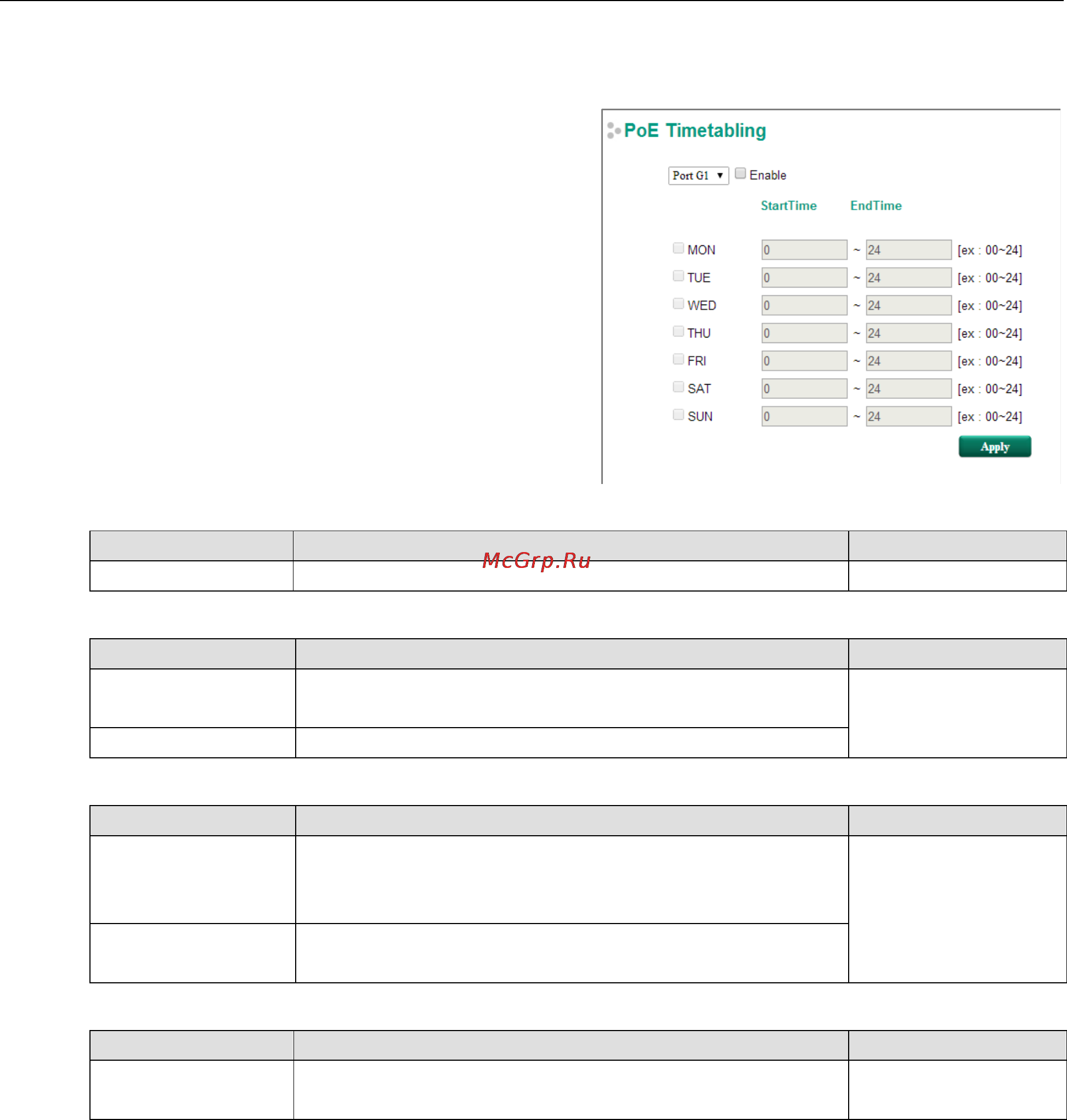The height and width of the screenshot is (1120, 1067).
Task: Click the MON StartTime field
Action: pyautogui.click(x=804, y=250)
